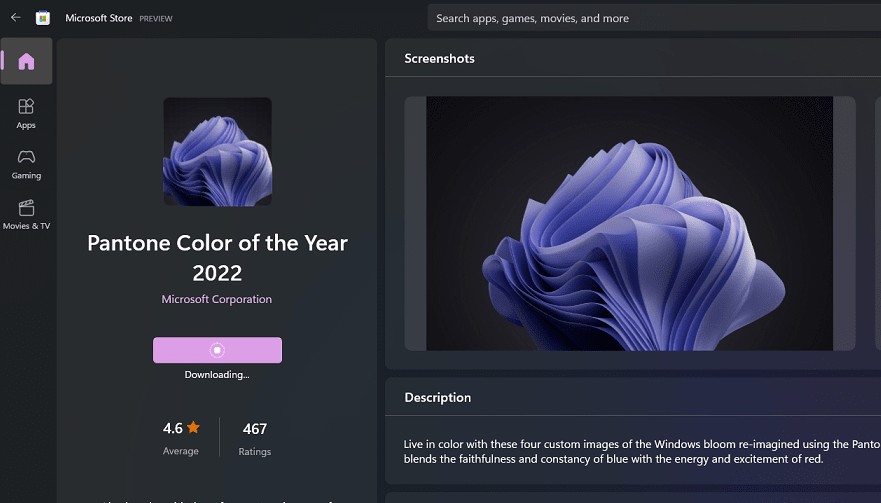The height and width of the screenshot is (503, 881).
Task: Click the Downloading status text
Action: (x=217, y=375)
